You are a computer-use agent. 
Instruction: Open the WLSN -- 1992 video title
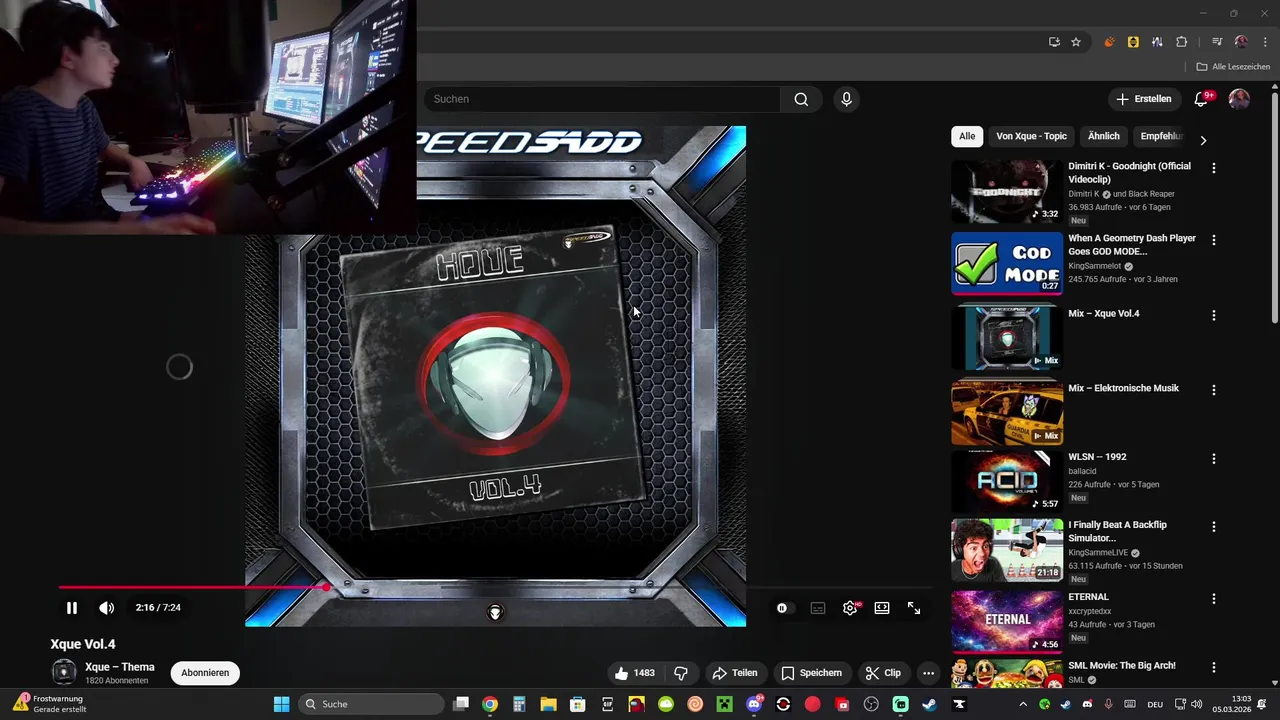(1097, 456)
